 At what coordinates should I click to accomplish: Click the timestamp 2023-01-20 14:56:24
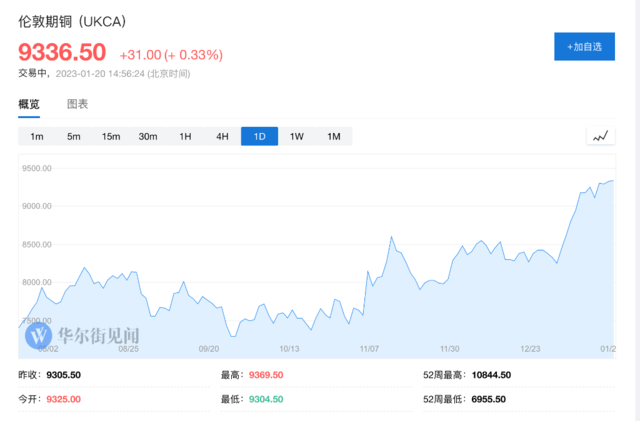[100, 74]
